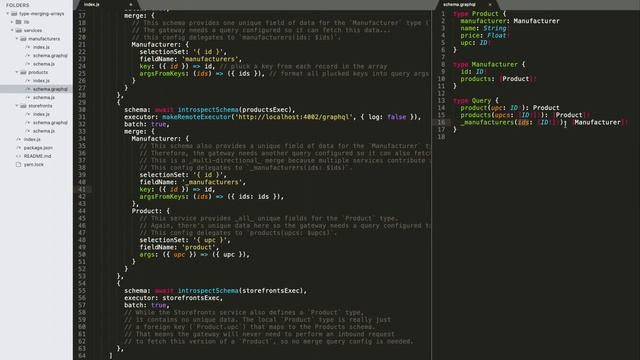Click line number 16 in right gutter
This screenshot has width=640, height=360.
pyautogui.click(x=441, y=122)
